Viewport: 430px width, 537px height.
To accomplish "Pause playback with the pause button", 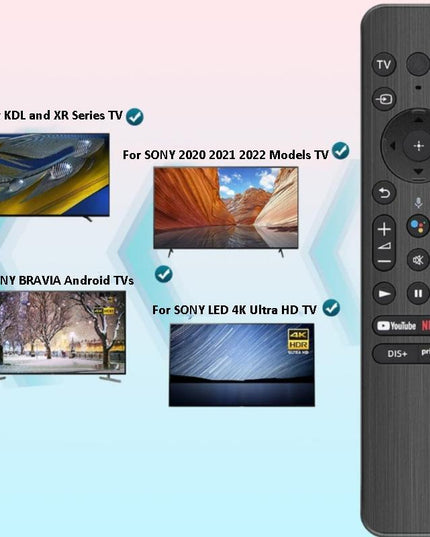I will pyautogui.click(x=418, y=293).
